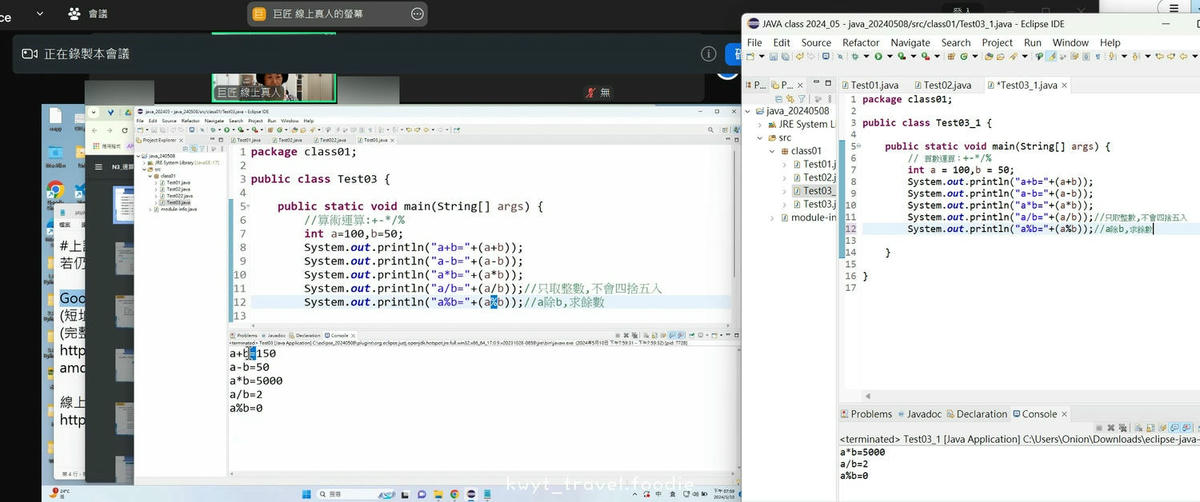The height and width of the screenshot is (502, 1200).
Task: Minimize the right Package Explorer view pane
Action: coord(816,84)
